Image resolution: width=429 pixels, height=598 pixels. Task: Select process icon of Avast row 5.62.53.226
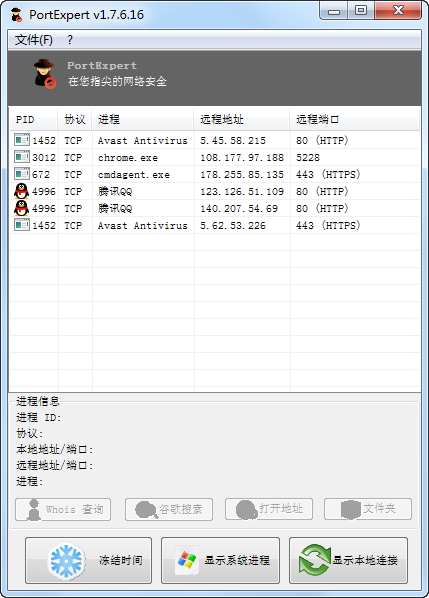tap(22, 225)
